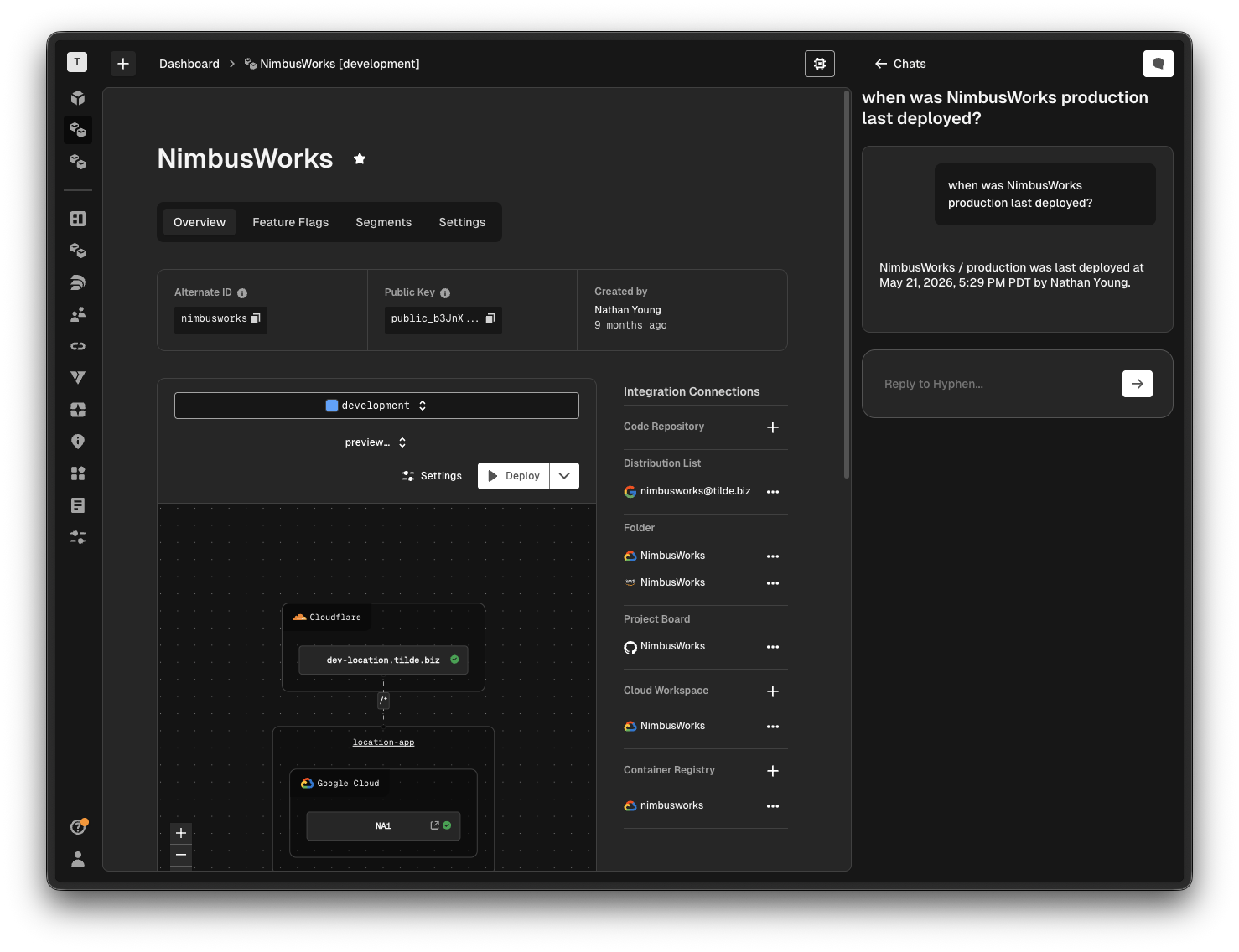
Task: Open the location pin info icon in sidebar
Action: tap(78, 442)
